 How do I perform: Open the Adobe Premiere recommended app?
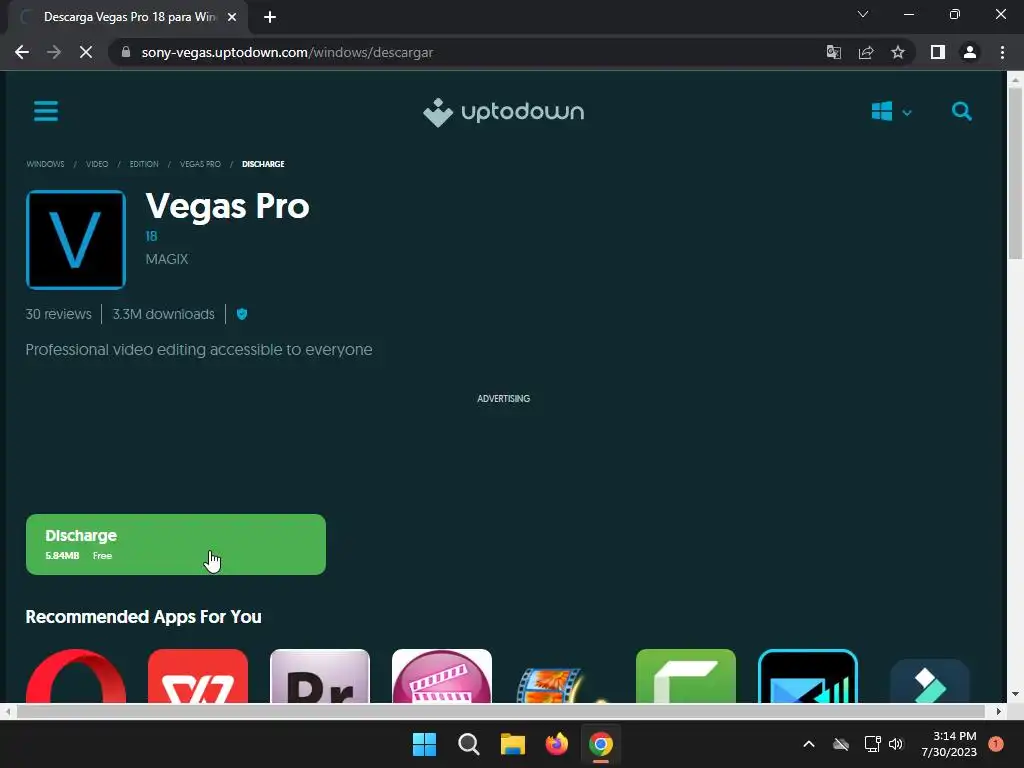tap(320, 677)
